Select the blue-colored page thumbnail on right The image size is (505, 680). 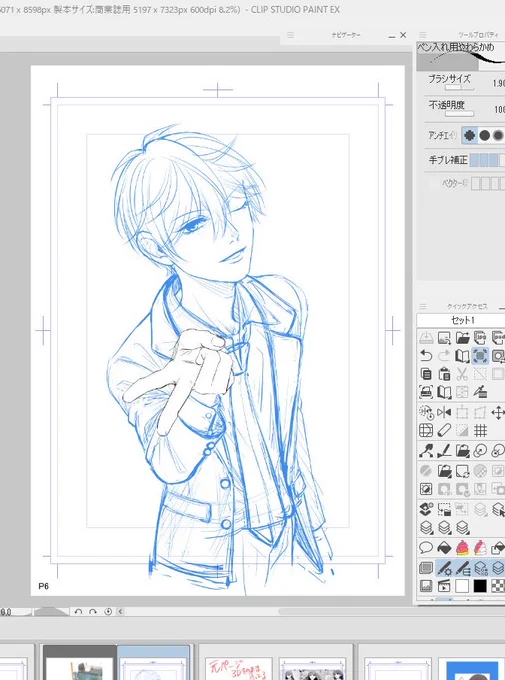click(472, 669)
